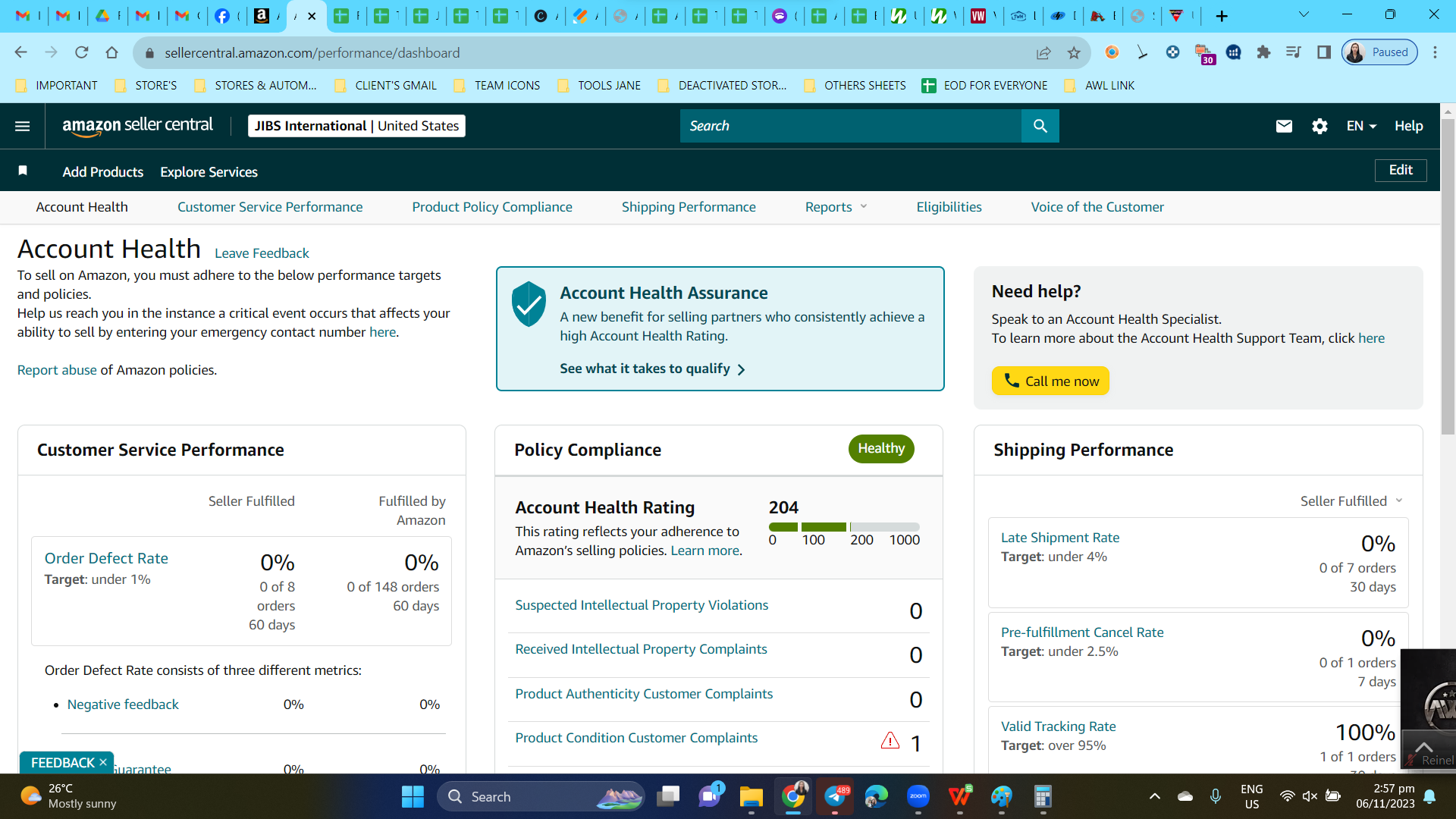Open a new browser tab
1456x819 pixels.
1222,16
